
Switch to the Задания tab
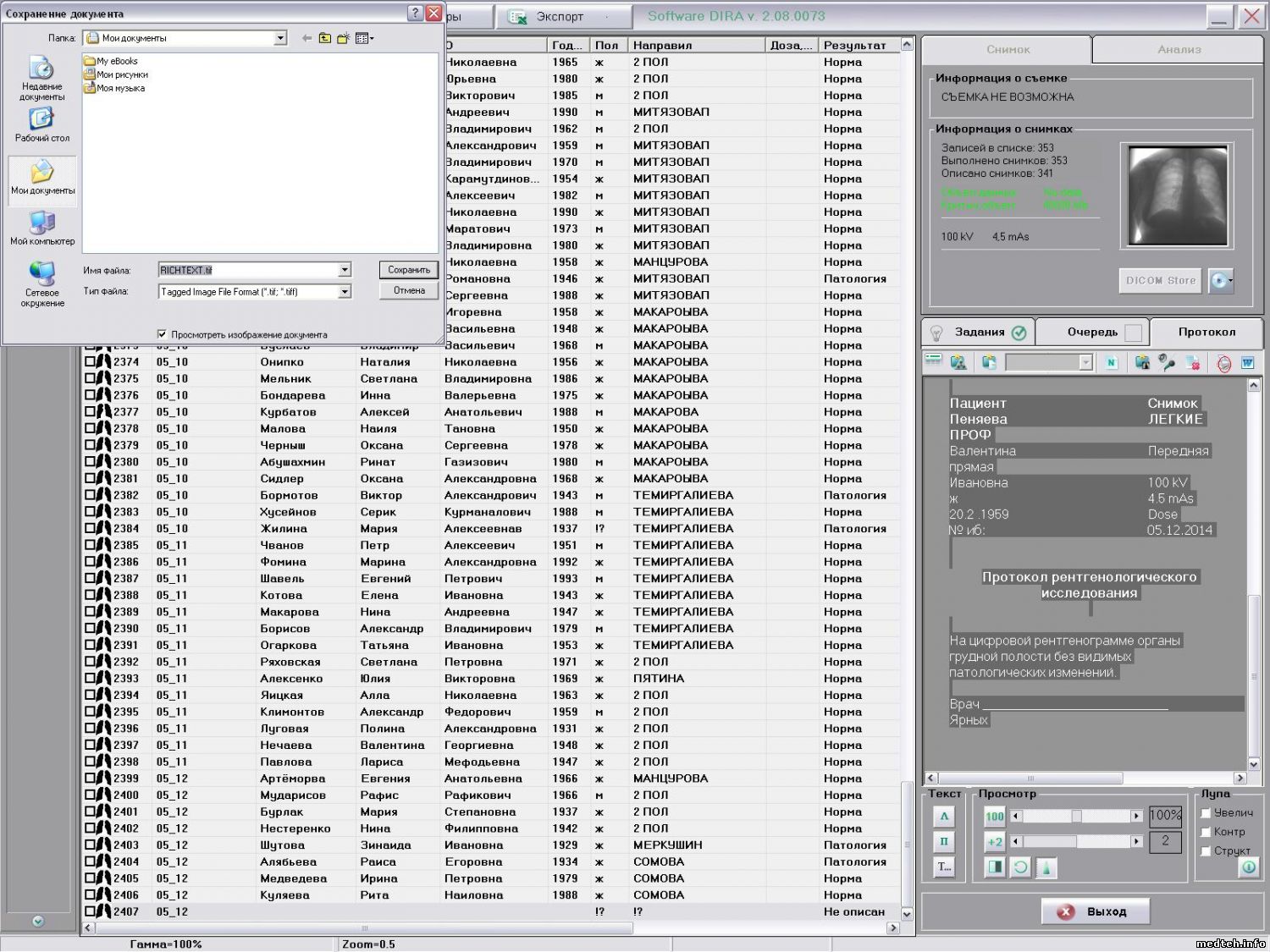click(980, 333)
